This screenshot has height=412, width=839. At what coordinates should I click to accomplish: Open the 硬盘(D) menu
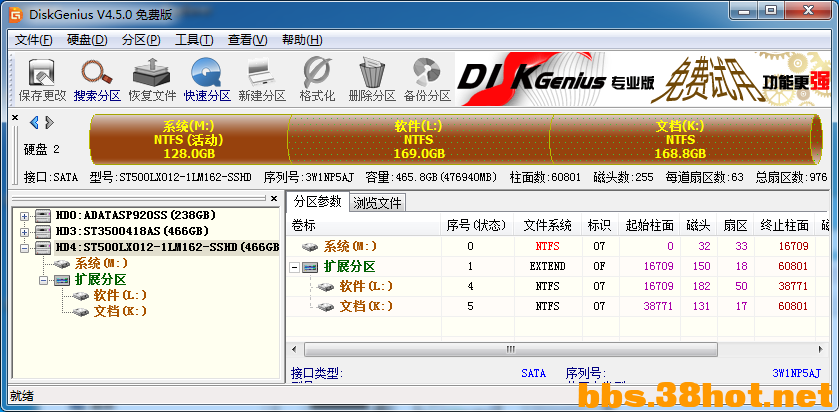click(87, 40)
